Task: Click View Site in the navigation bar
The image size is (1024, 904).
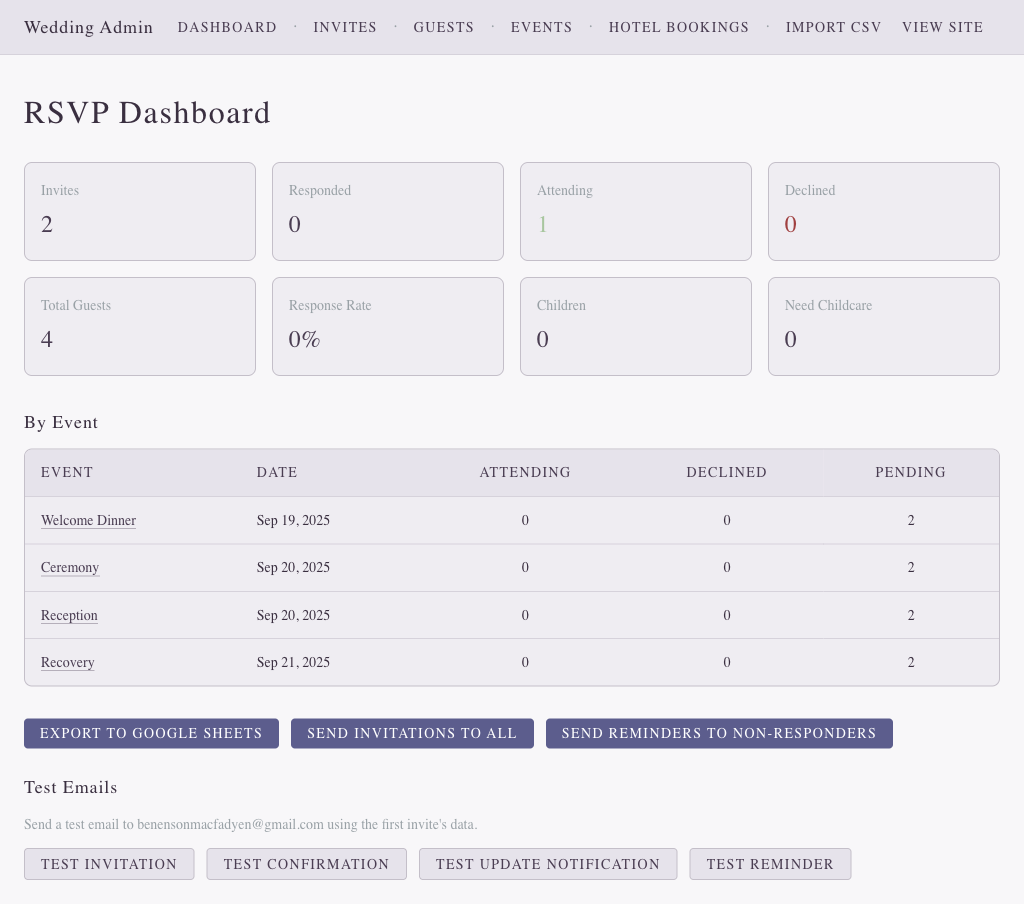Action: pos(942,27)
